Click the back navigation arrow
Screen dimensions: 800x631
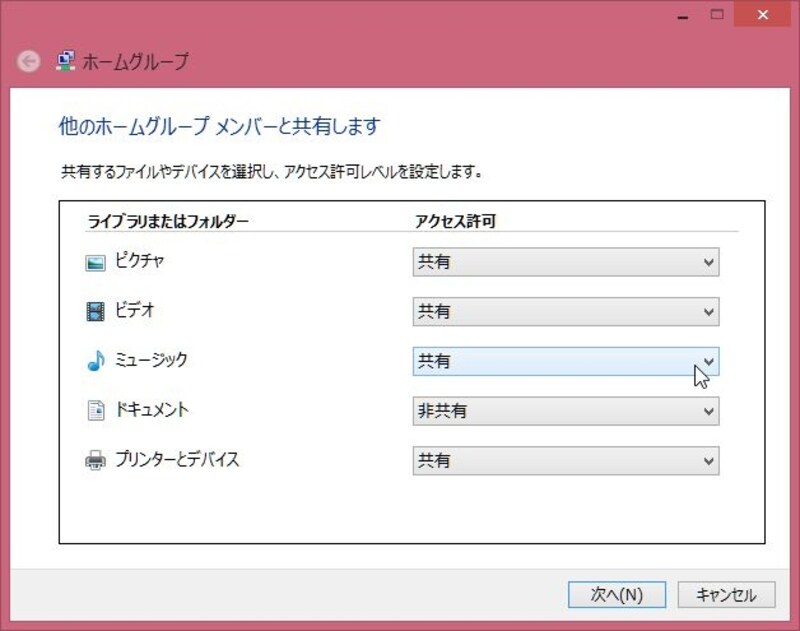pyautogui.click(x=27, y=59)
